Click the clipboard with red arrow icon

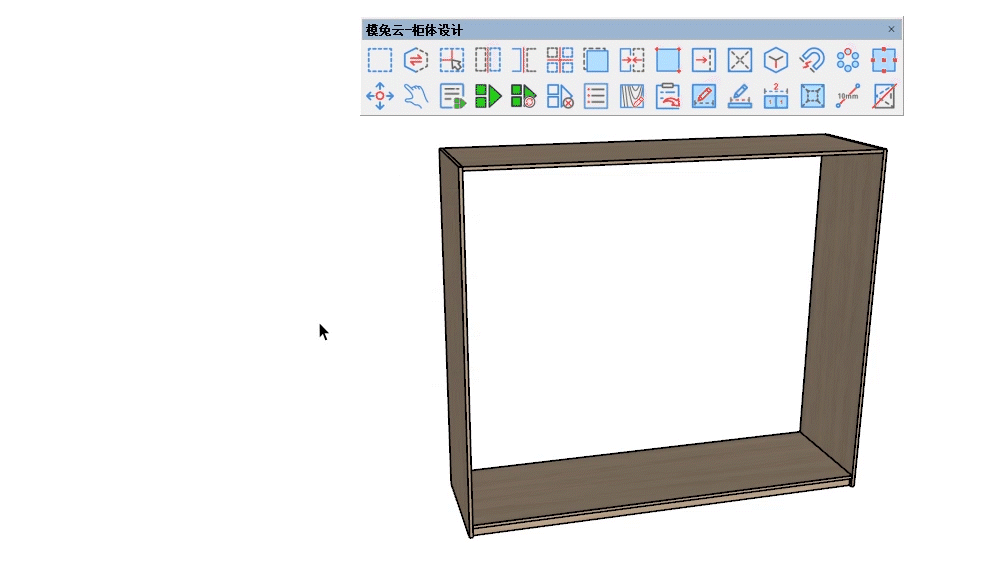tap(668, 97)
